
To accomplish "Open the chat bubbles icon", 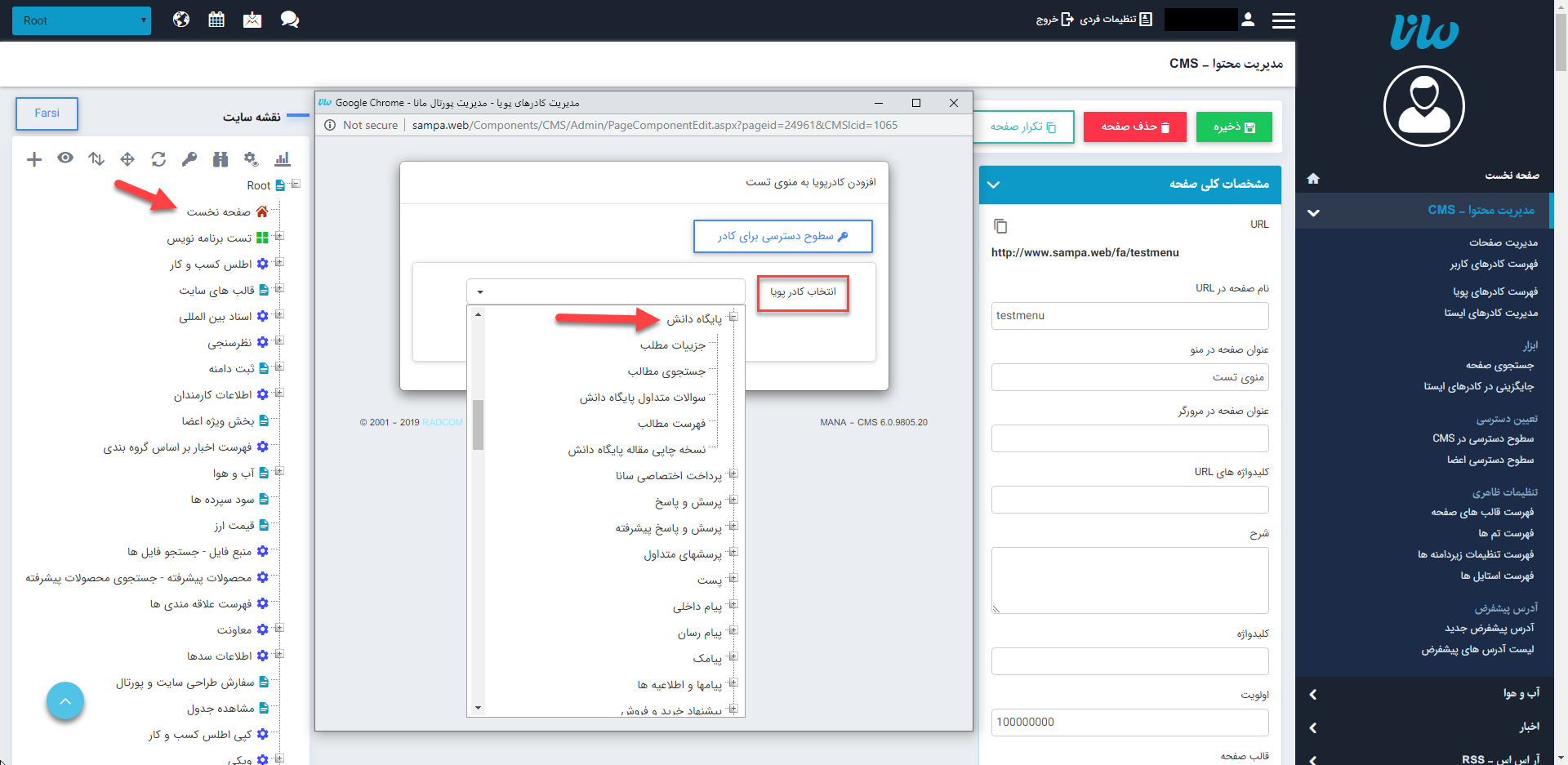I will [x=289, y=20].
